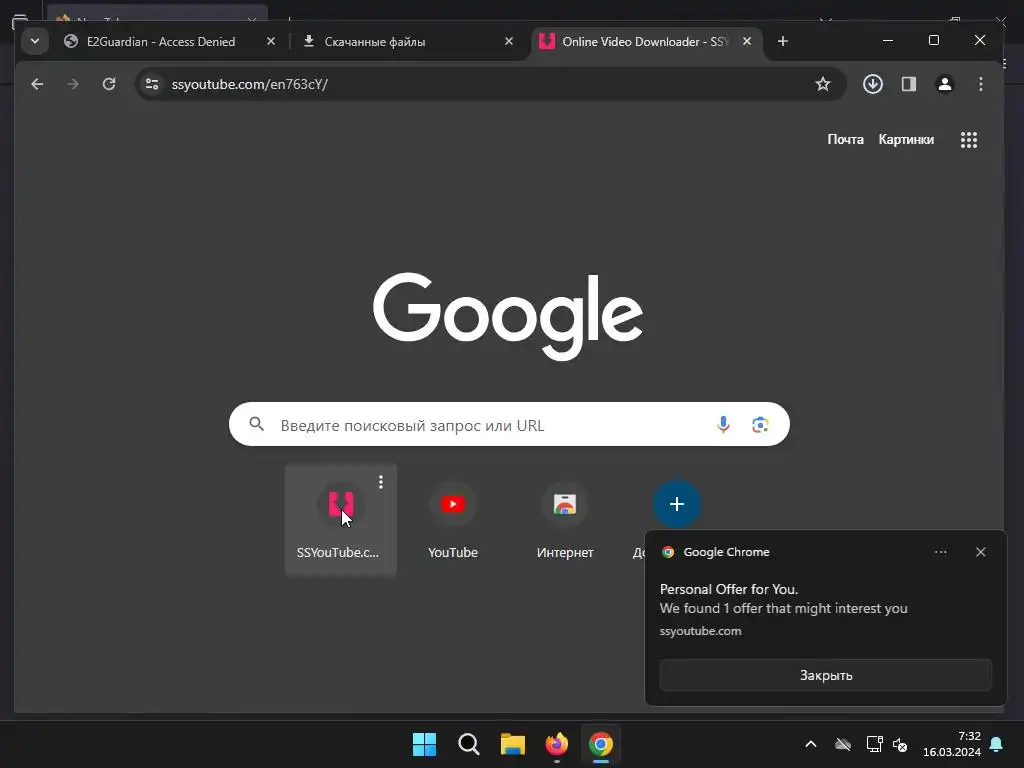Toggle the Chrome side panel

pos(909,84)
